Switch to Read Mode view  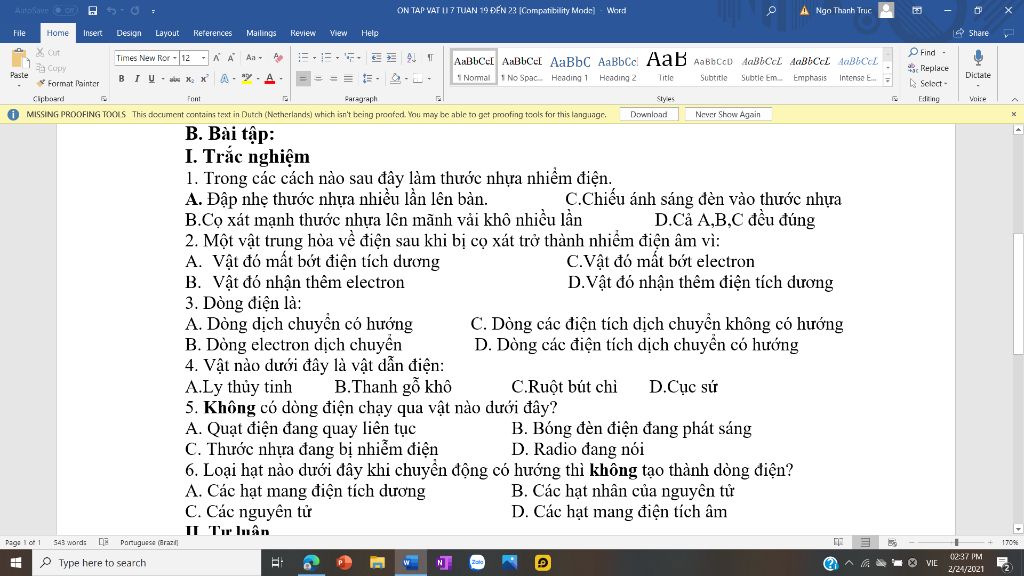coord(839,542)
